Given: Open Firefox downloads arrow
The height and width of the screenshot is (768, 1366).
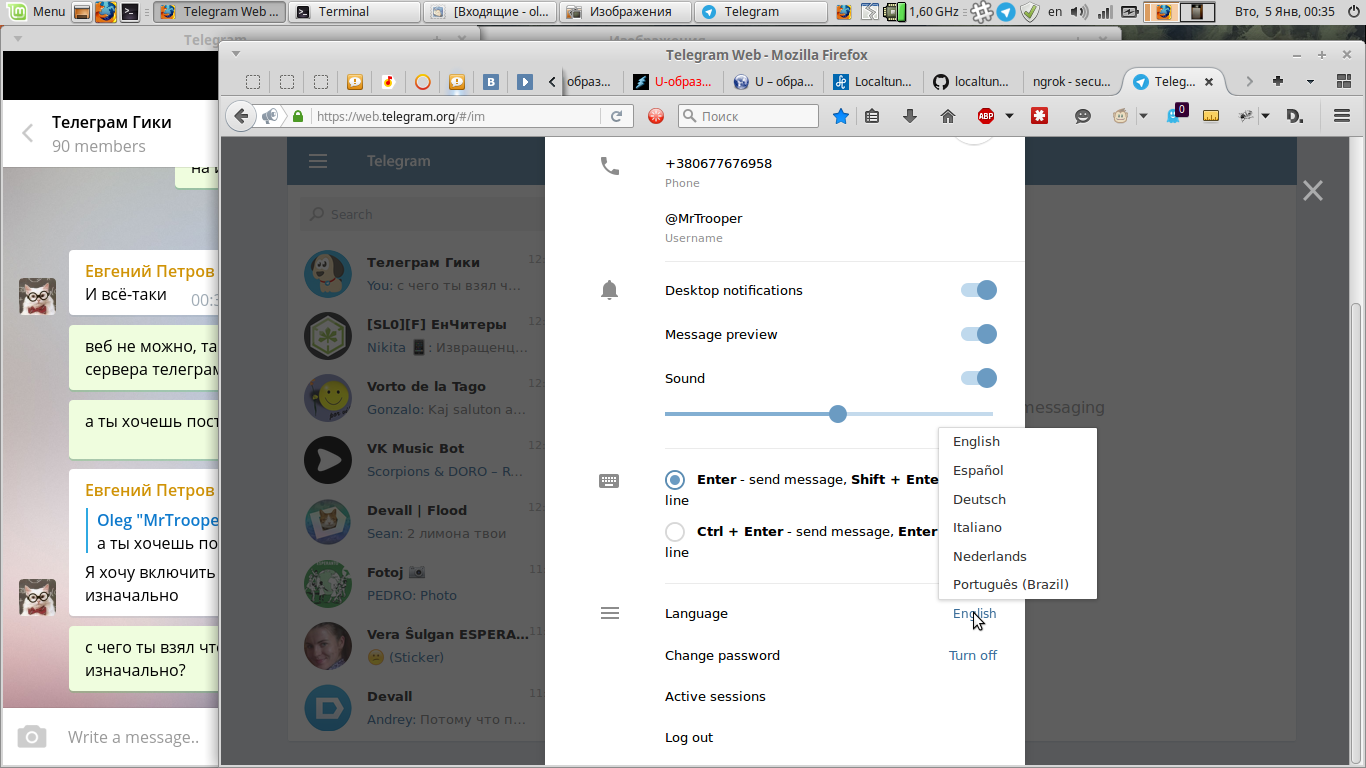Looking at the screenshot, I should [x=910, y=116].
